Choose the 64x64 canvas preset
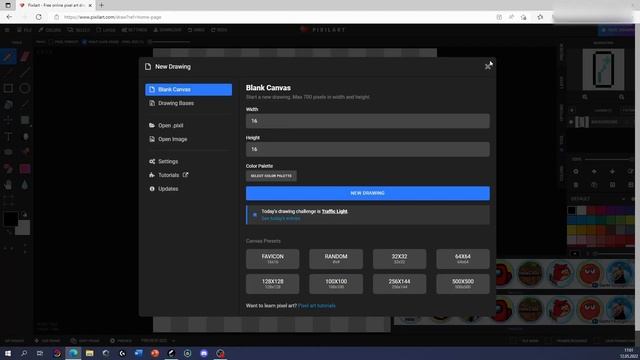This screenshot has height=360, width=640. [x=463, y=259]
